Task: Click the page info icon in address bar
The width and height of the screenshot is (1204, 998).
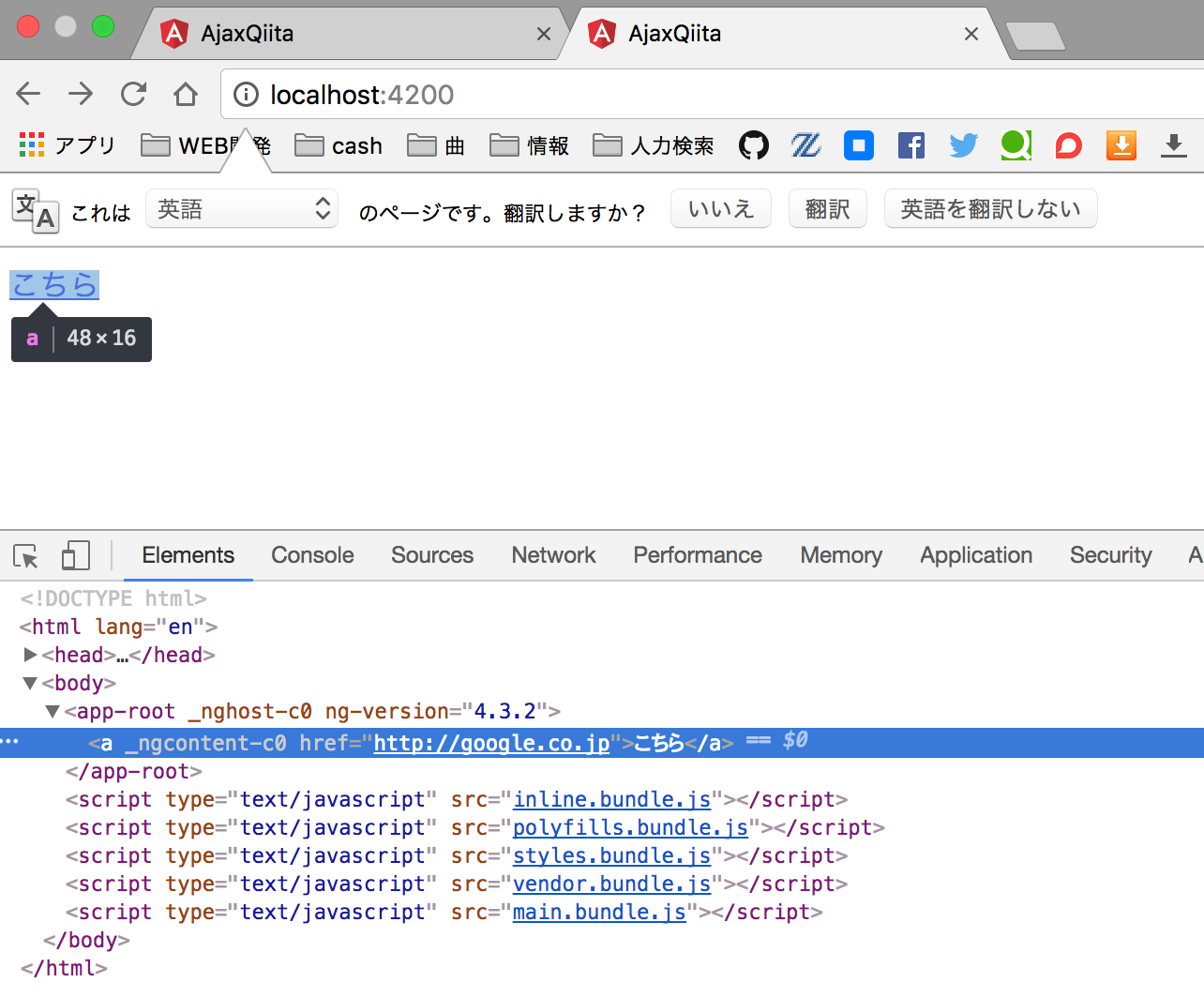Action: [x=246, y=94]
